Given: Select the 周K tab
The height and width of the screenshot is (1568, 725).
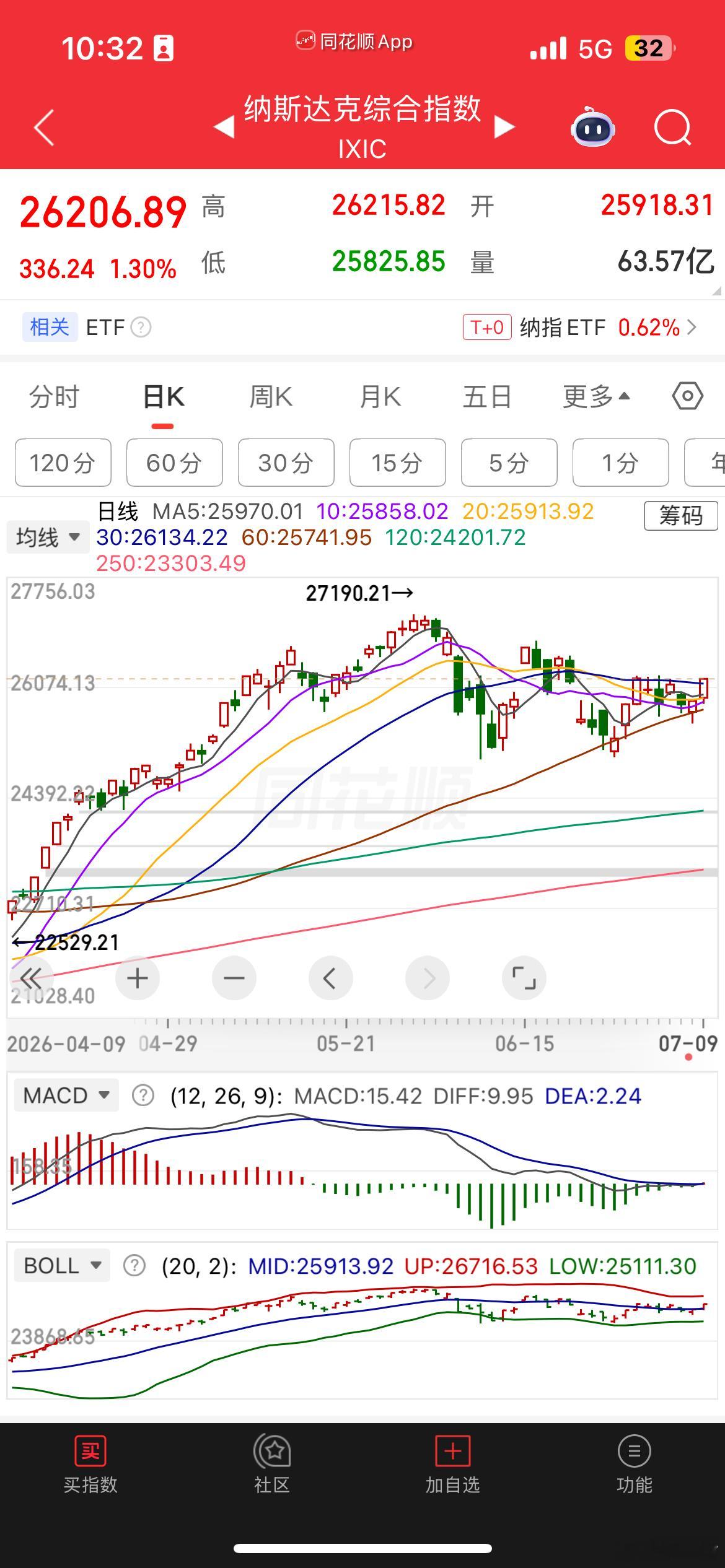Looking at the screenshot, I should point(271,397).
